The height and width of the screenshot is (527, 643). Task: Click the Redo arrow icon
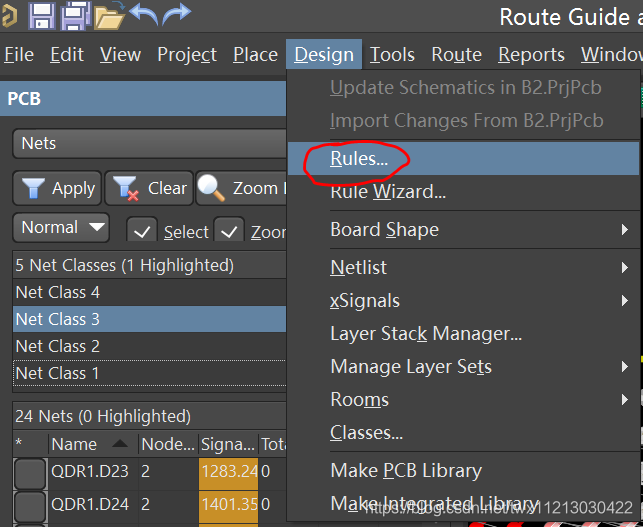(x=177, y=14)
